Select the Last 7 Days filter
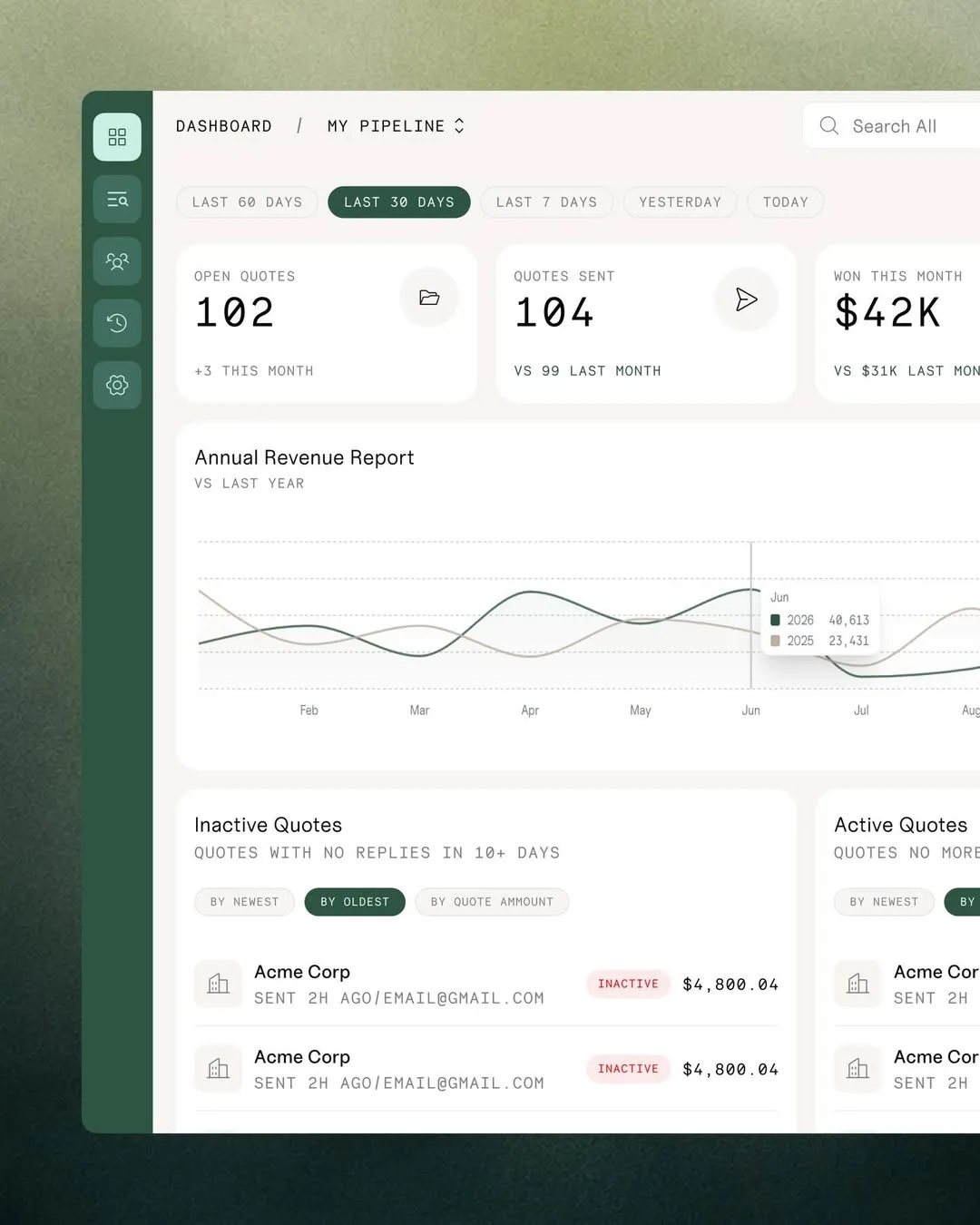Viewport: 980px width, 1225px height. click(x=546, y=202)
